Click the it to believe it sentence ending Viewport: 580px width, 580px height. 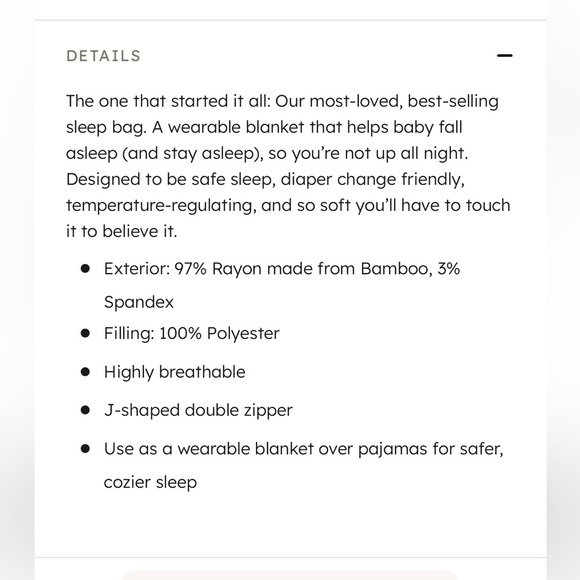(x=122, y=232)
